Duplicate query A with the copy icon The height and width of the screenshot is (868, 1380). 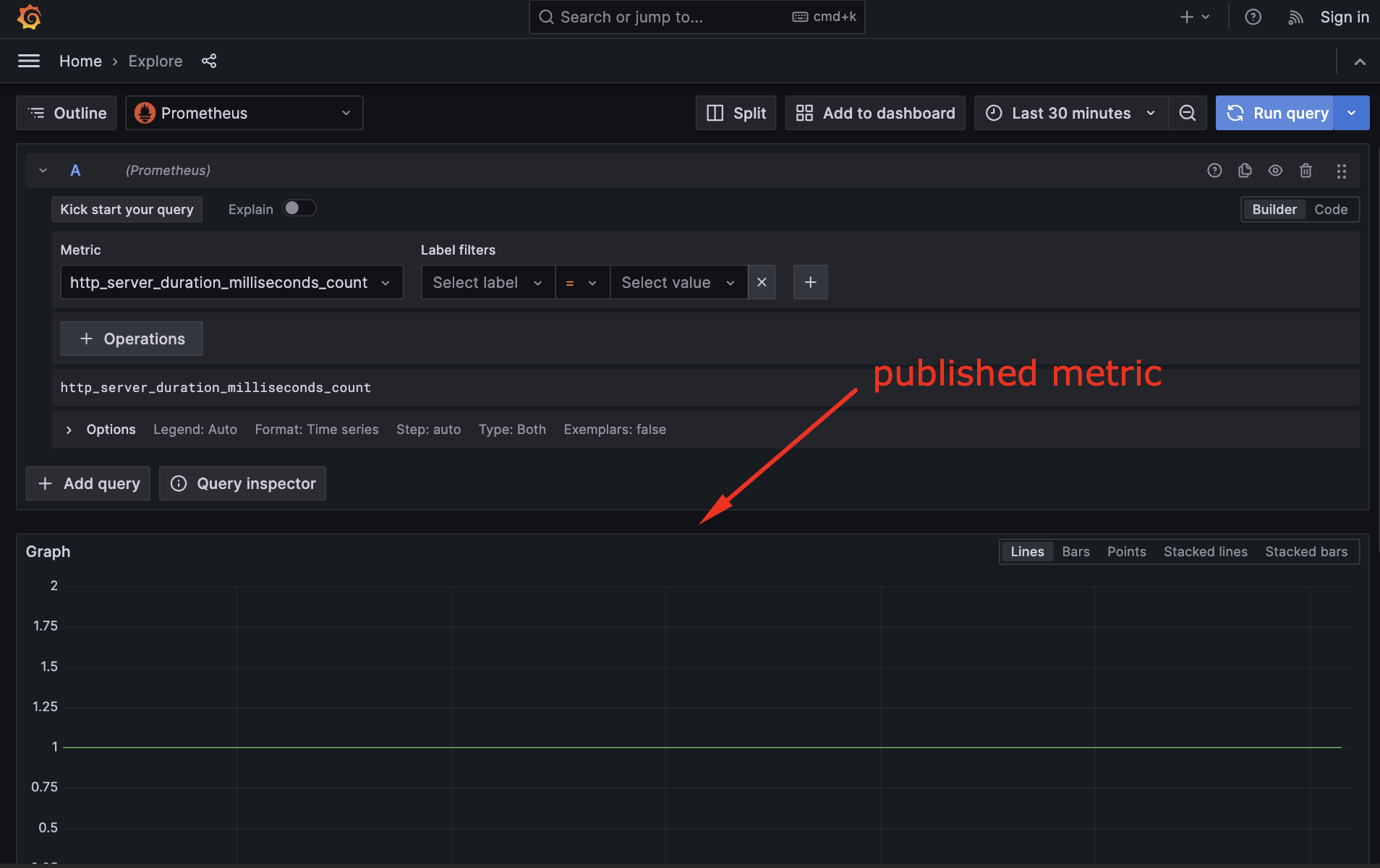coord(1245,171)
